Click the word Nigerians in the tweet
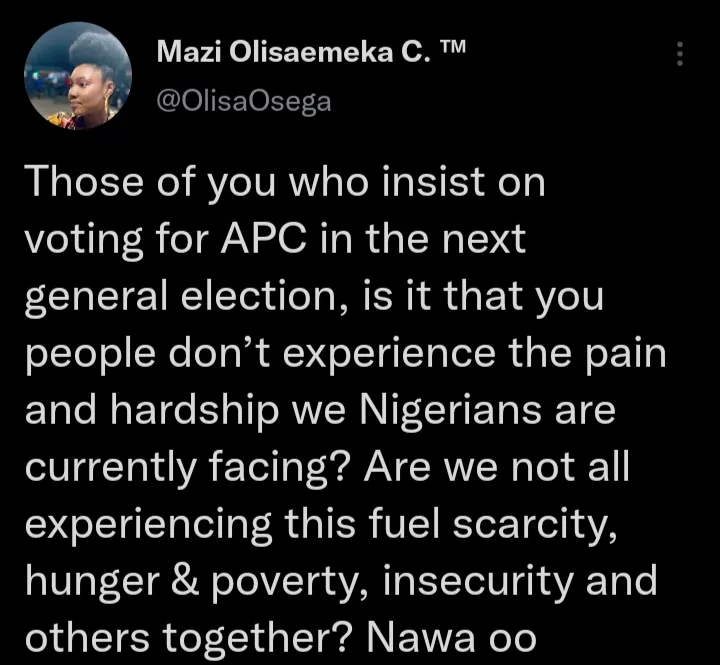 [x=476, y=410]
